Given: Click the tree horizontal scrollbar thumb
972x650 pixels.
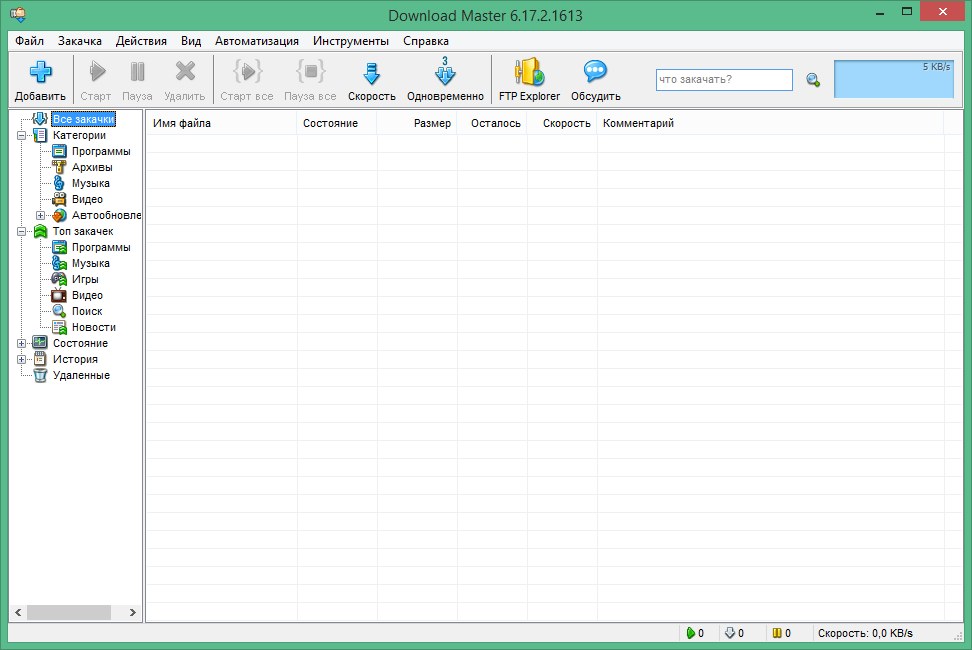Looking at the screenshot, I should pyautogui.click(x=69, y=612).
